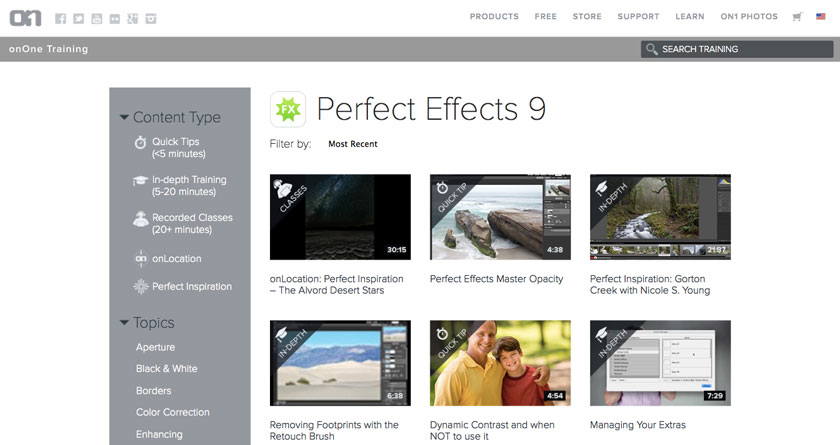840x445 pixels.
Task: Filter by In-depth Training content
Action: (x=189, y=186)
